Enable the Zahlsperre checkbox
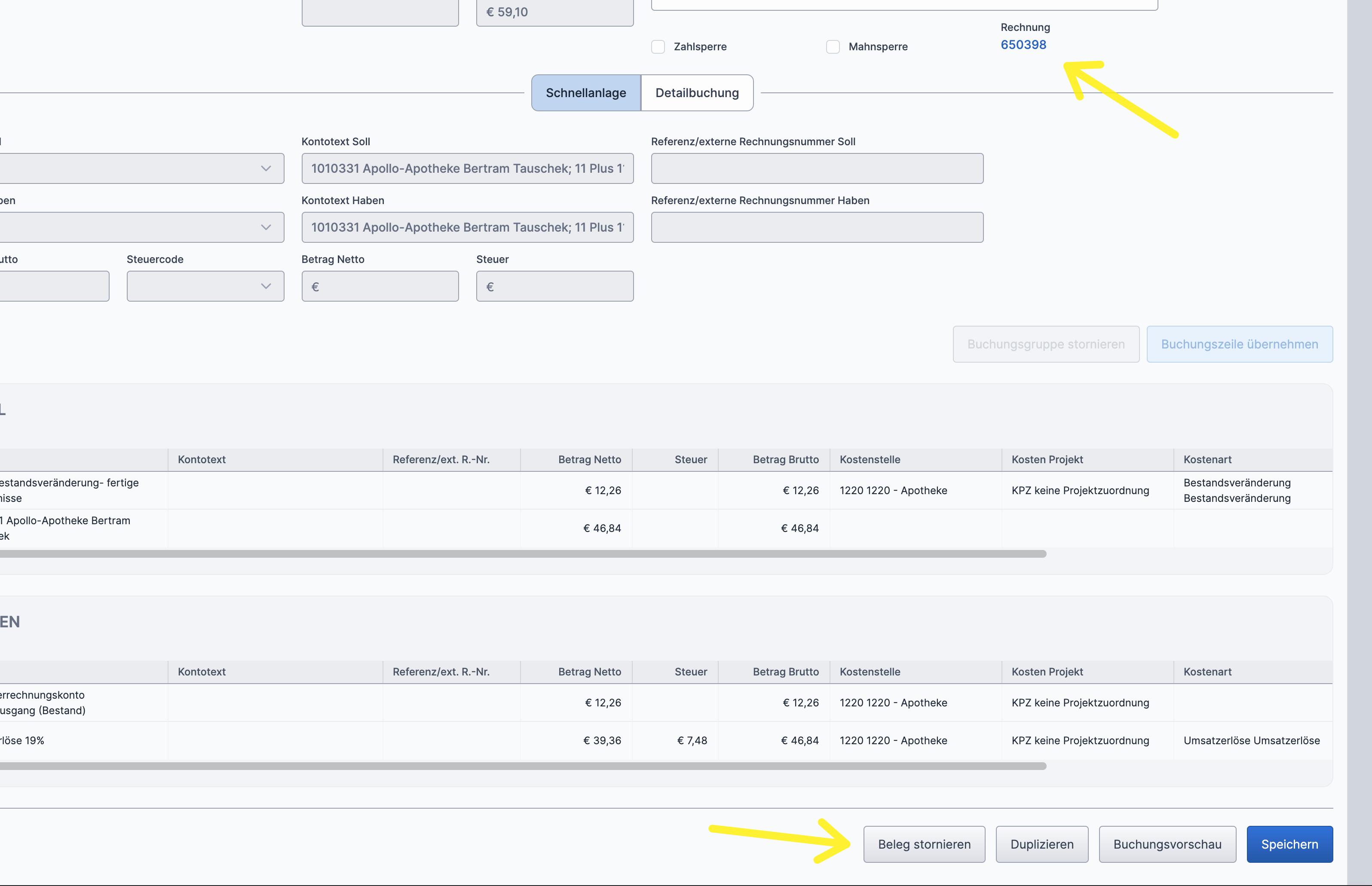Image resolution: width=1372 pixels, height=886 pixels. point(658,46)
